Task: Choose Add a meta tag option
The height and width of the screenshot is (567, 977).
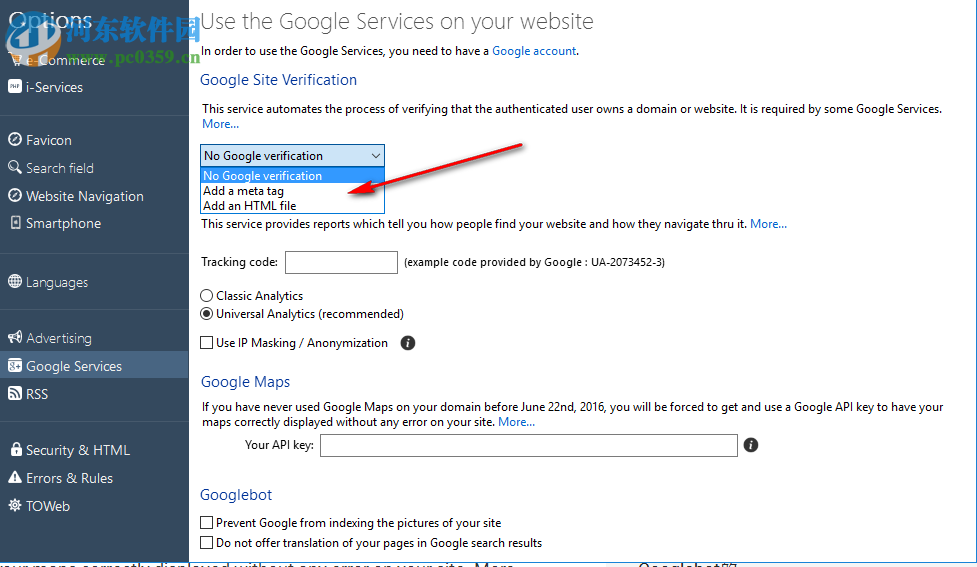Action: click(292, 191)
